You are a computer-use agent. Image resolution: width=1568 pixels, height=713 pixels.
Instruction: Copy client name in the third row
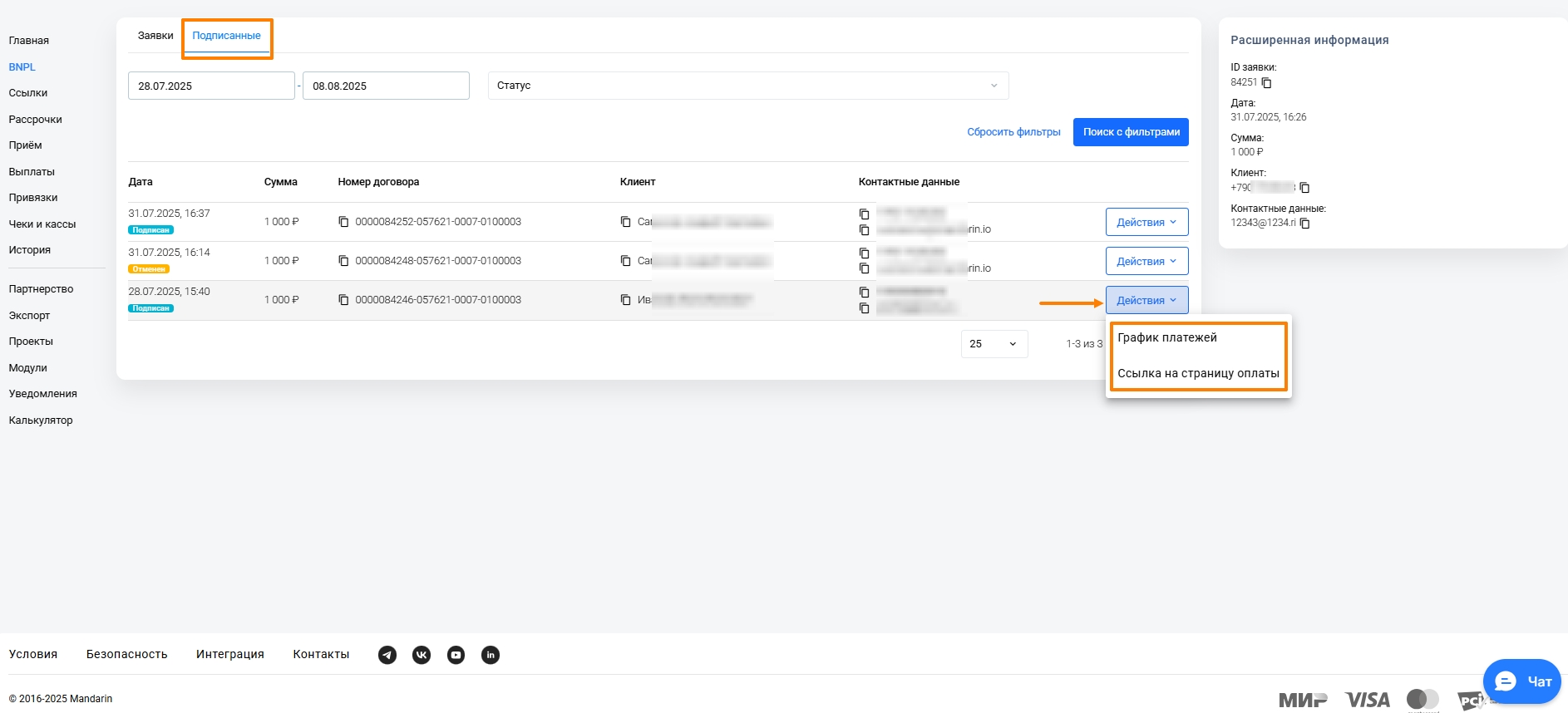(626, 300)
